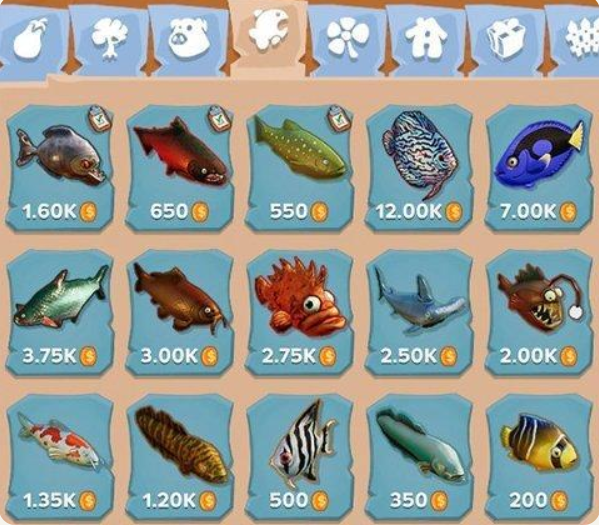Viewport: 599px width, 525px height.
Task: Select the piranha priced 1.60K
Action: click(x=60, y=168)
